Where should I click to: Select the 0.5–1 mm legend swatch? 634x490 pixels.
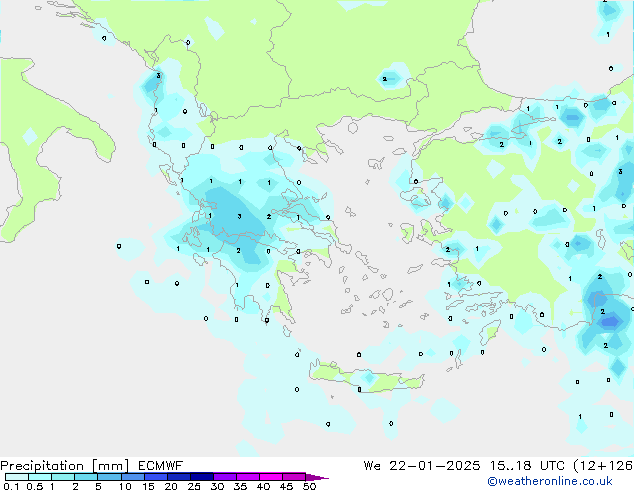[x=40, y=477]
